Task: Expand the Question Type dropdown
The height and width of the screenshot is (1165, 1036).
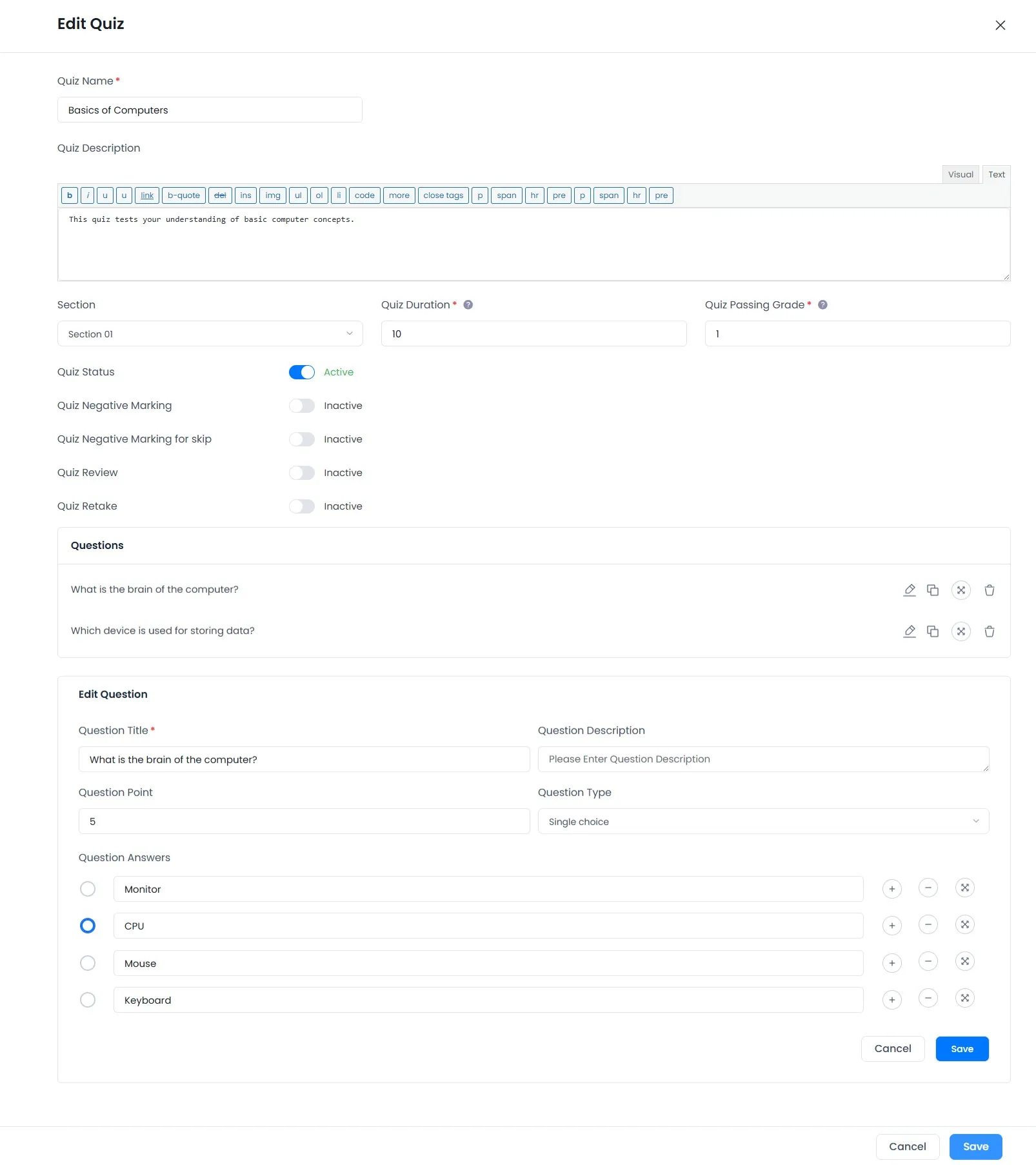Action: click(x=763, y=822)
